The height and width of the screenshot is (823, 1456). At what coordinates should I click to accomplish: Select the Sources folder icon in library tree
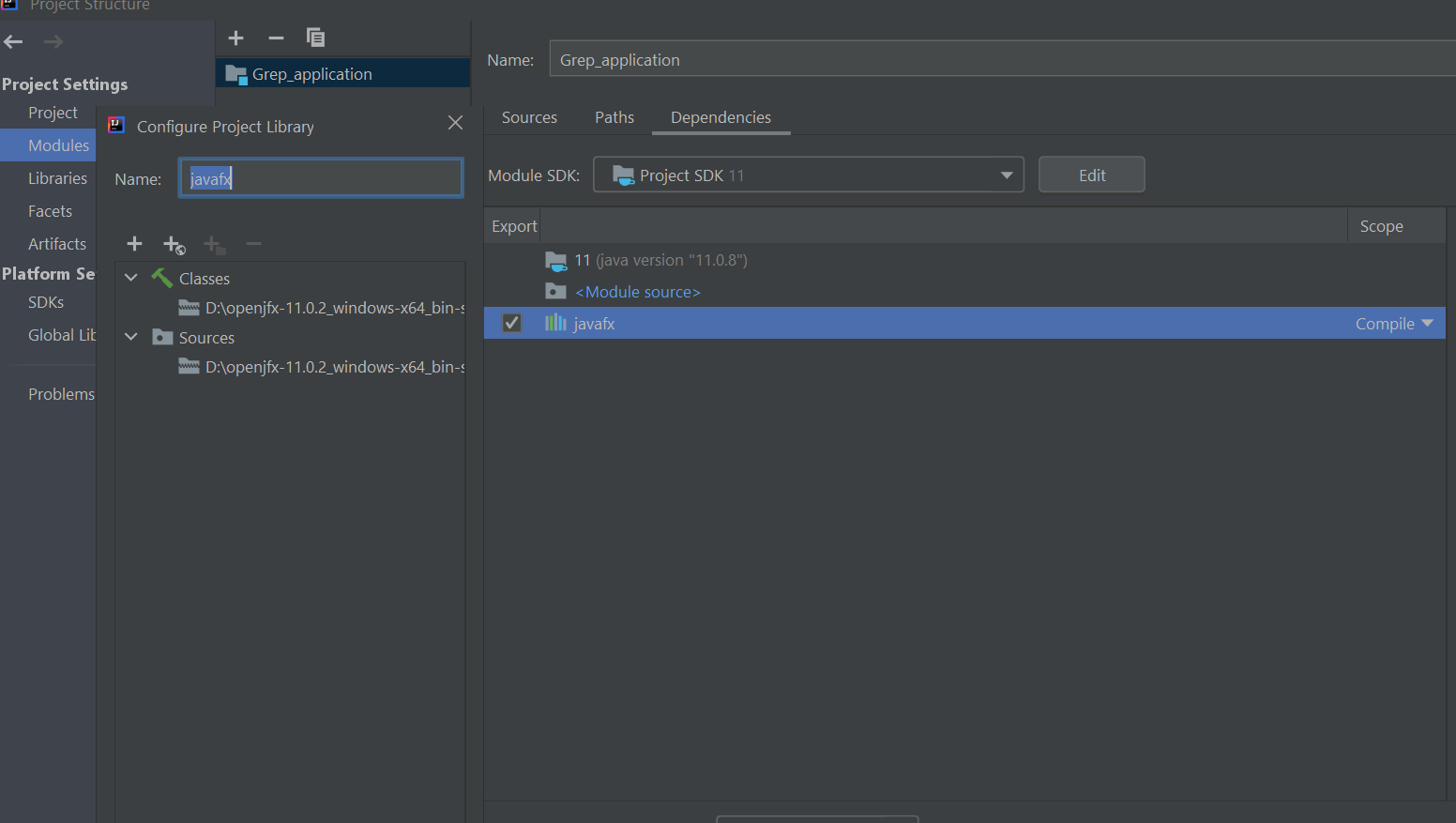[x=162, y=337]
